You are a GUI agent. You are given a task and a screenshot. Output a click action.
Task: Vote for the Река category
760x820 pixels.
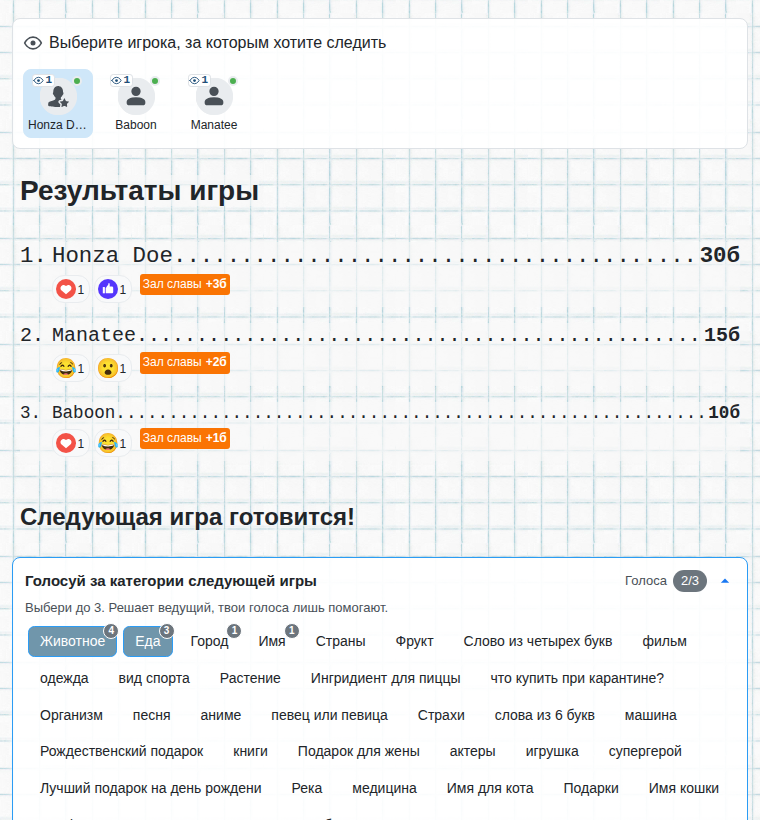[x=307, y=788]
